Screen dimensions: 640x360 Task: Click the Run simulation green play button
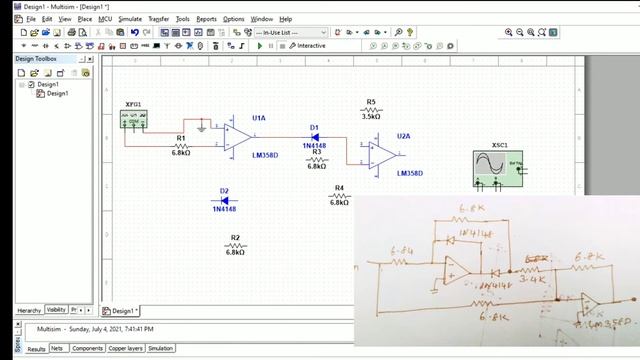point(260,46)
